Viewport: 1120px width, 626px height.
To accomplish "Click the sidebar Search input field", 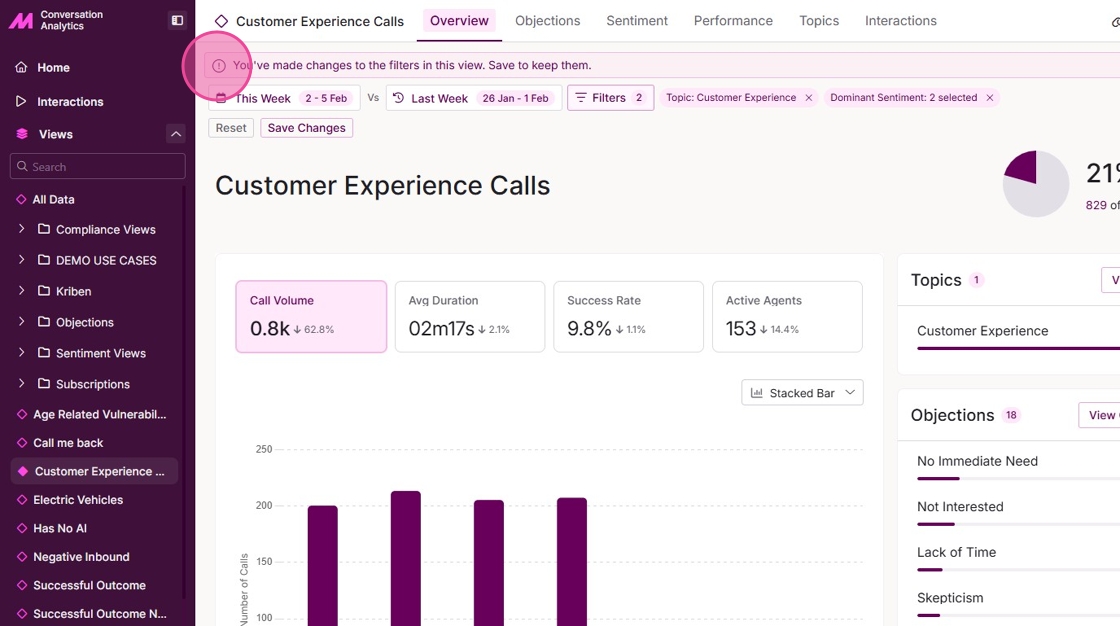I will [x=98, y=167].
